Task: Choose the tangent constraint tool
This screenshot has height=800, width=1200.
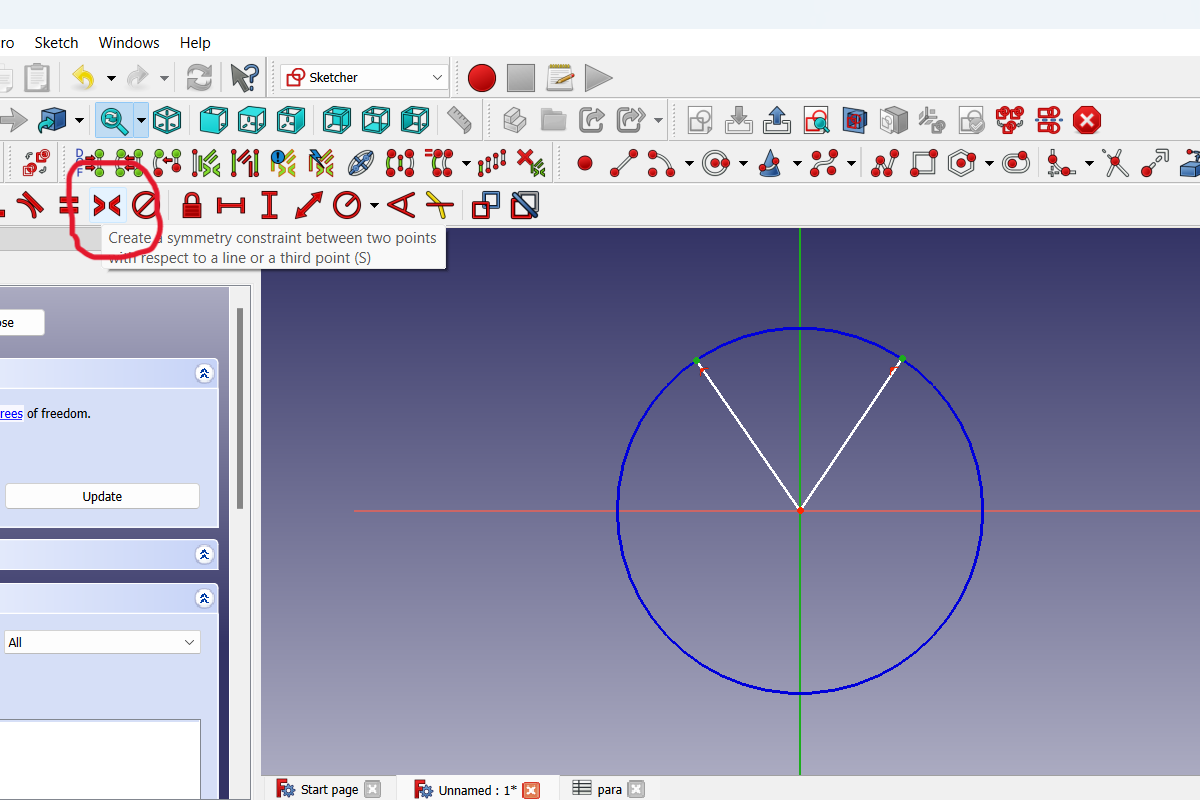Action: coord(30,206)
